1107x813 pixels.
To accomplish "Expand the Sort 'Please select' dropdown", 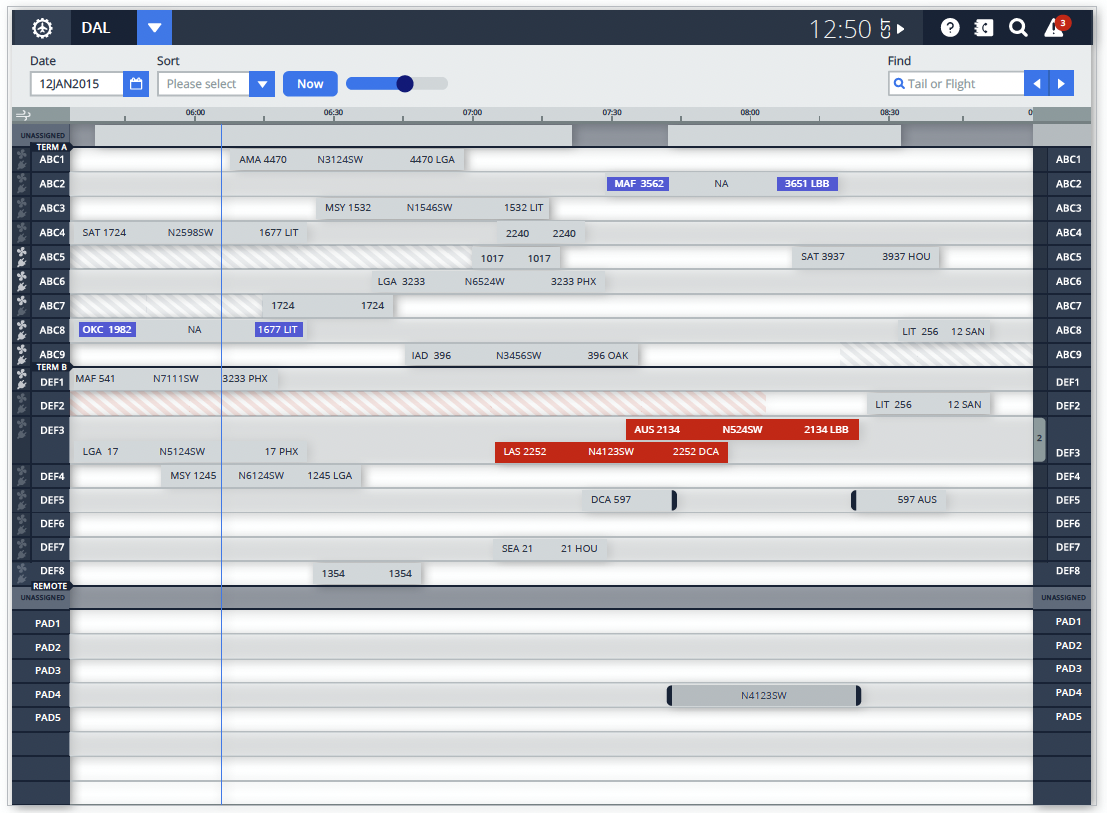I will (262, 84).
